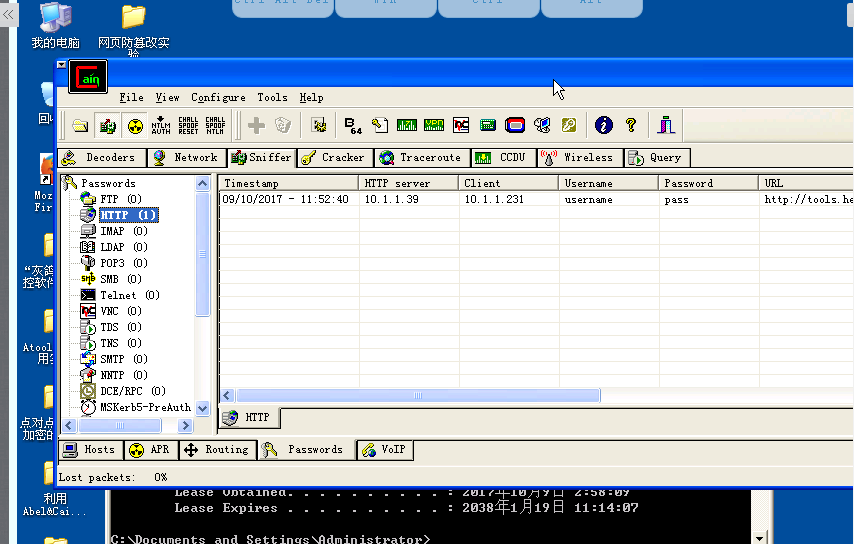Click the Remove from list trash icon
The image size is (854, 544).
point(283,126)
